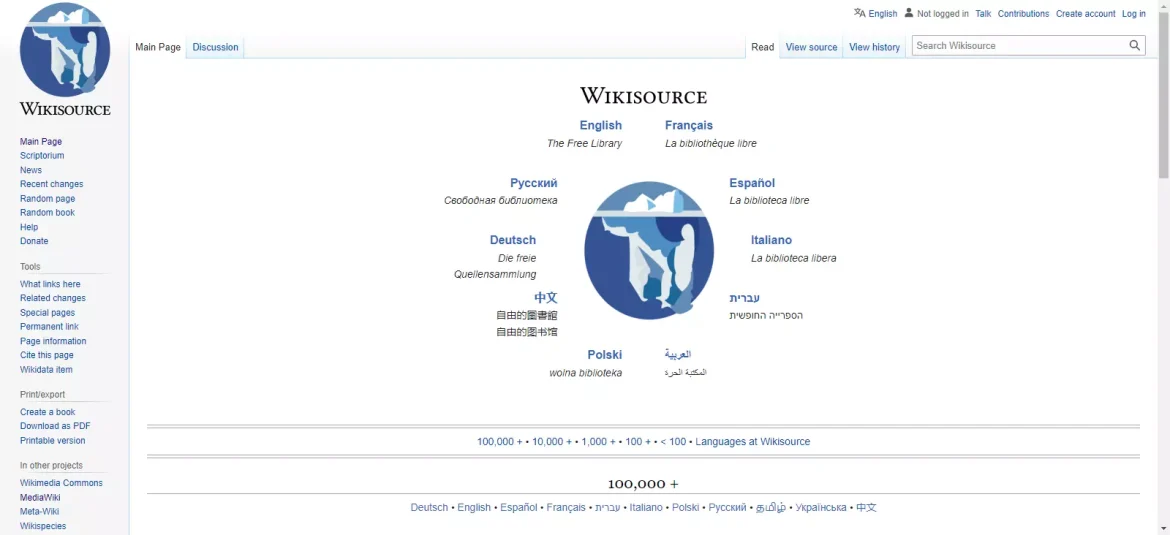
Task: Jump to the < 100 anchor link
Action: pos(673,442)
